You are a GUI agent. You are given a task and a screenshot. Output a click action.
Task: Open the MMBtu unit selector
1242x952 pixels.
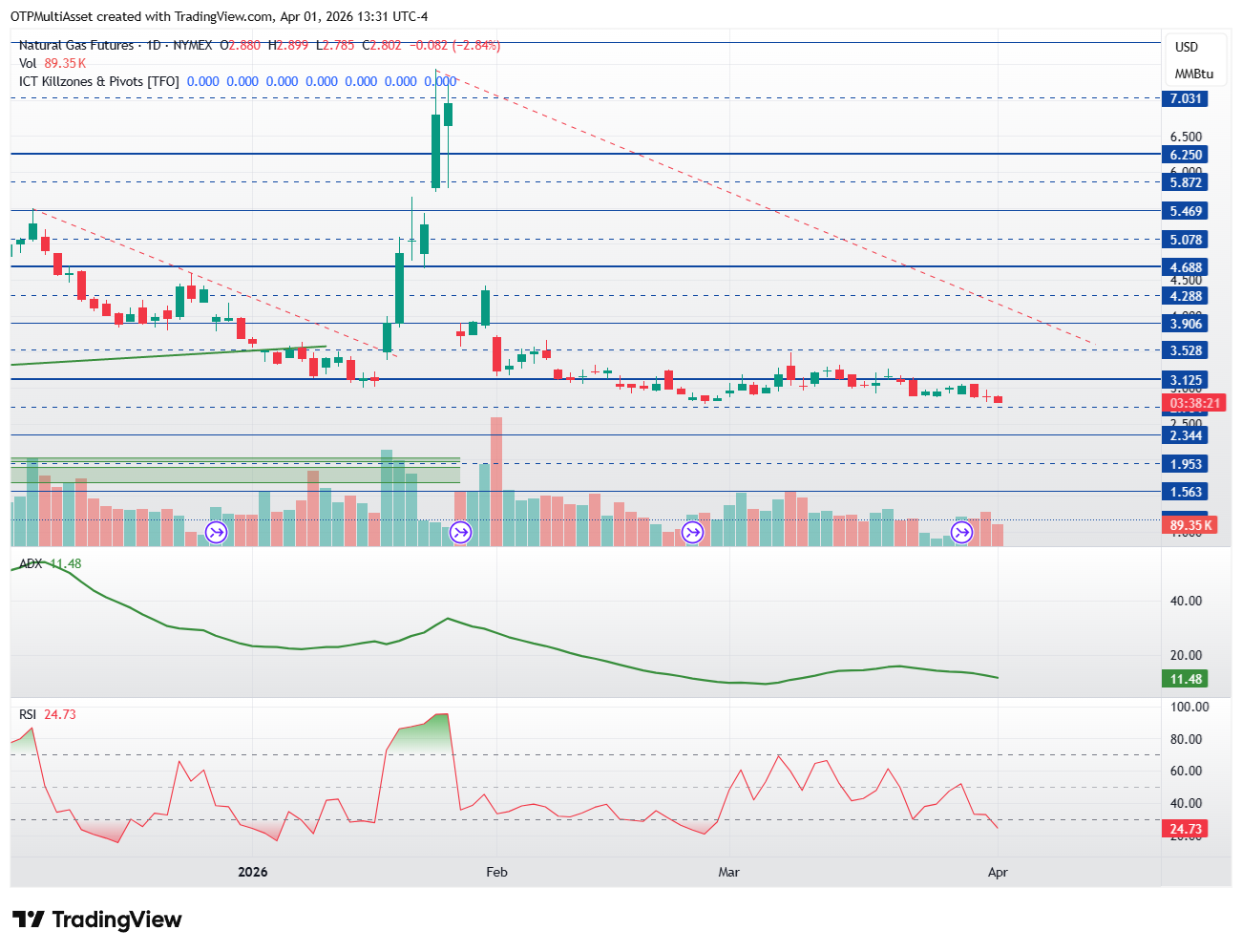pos(1193,74)
